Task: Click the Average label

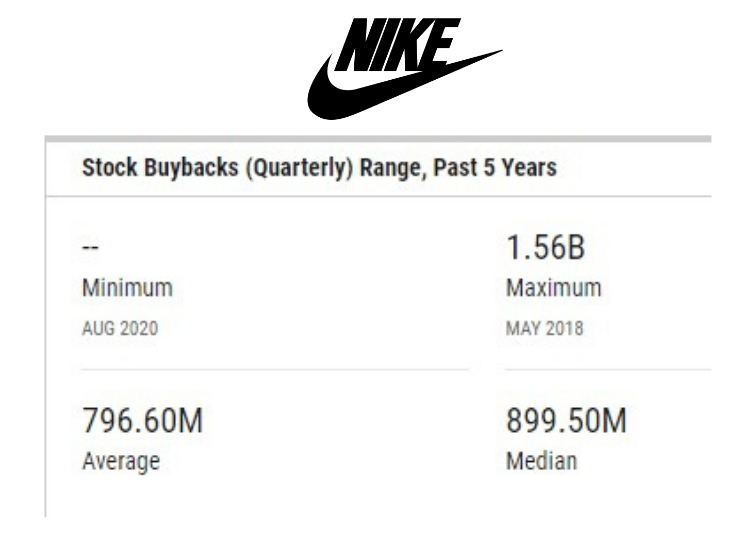Action: tap(120, 462)
